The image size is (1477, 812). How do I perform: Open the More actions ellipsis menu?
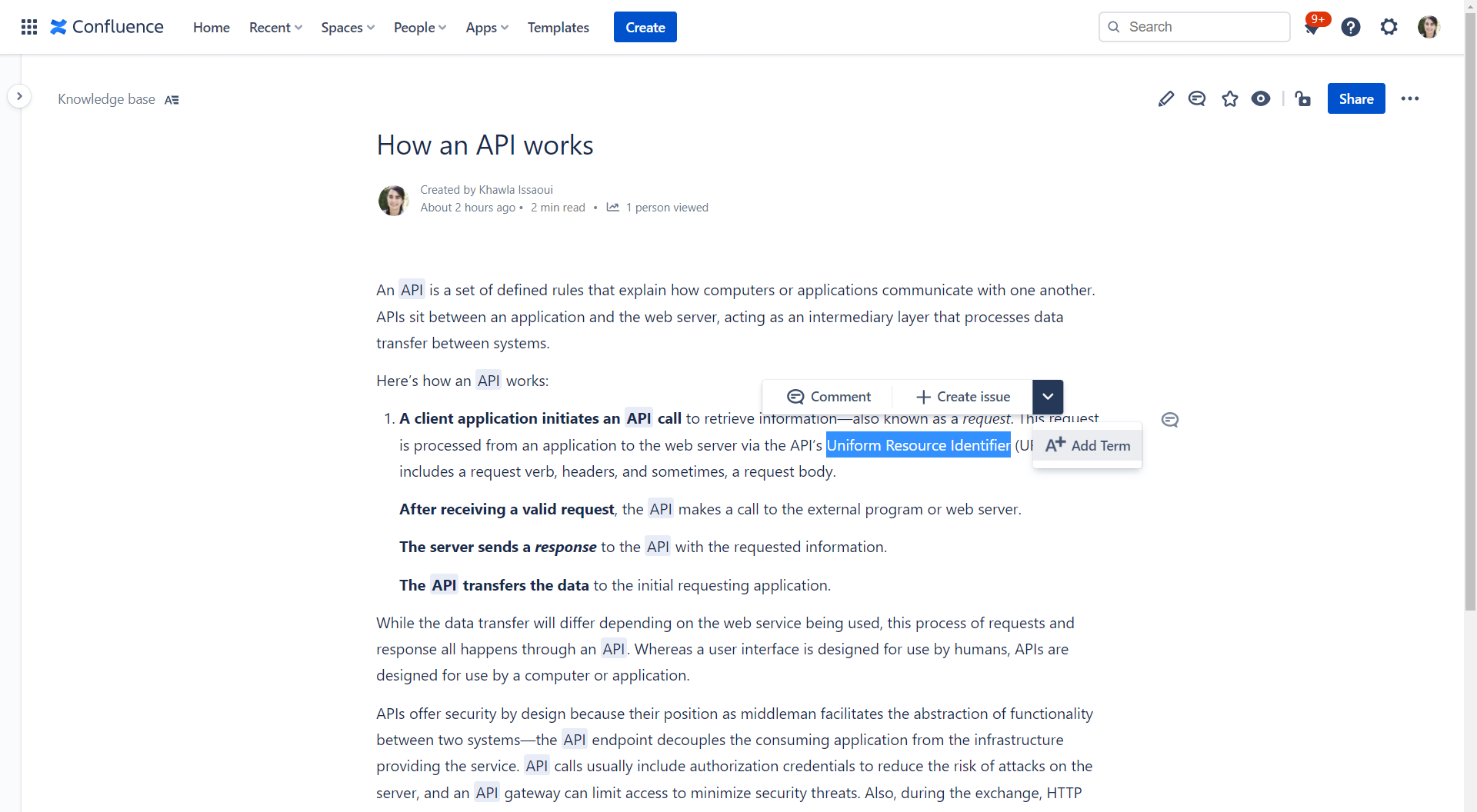click(1409, 98)
